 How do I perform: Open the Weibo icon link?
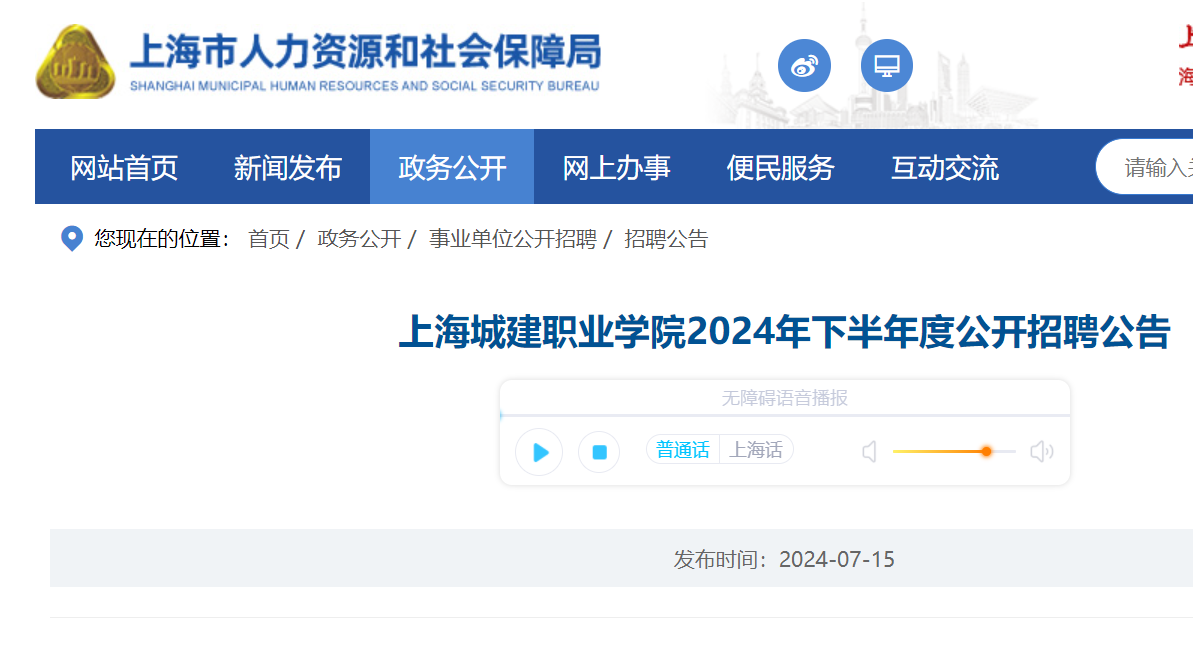click(x=804, y=65)
